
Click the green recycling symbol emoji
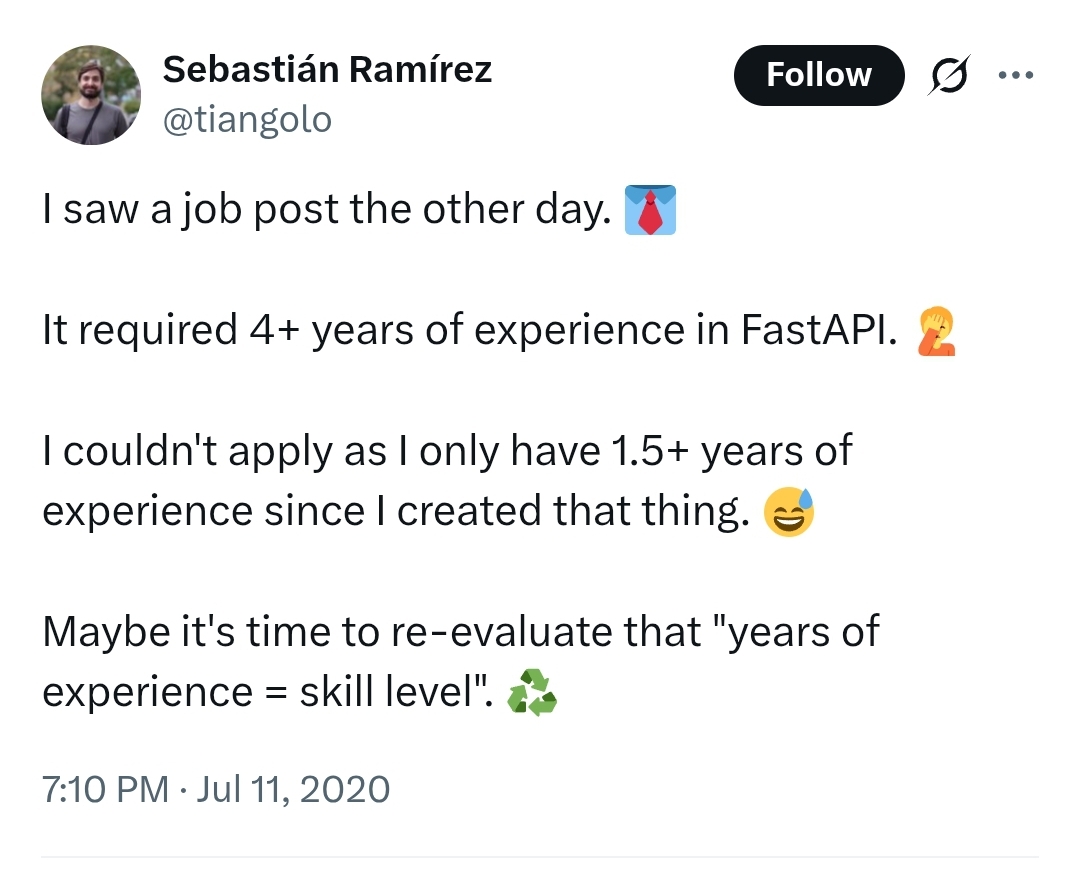click(532, 693)
